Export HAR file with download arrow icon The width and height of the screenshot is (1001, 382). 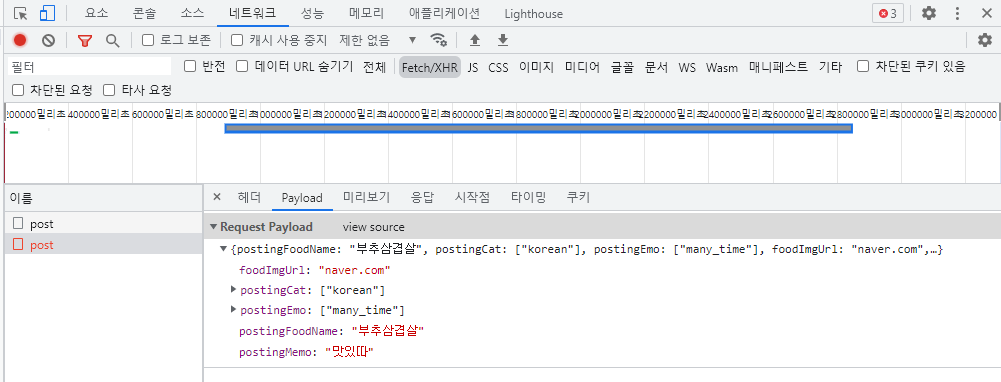coord(503,40)
